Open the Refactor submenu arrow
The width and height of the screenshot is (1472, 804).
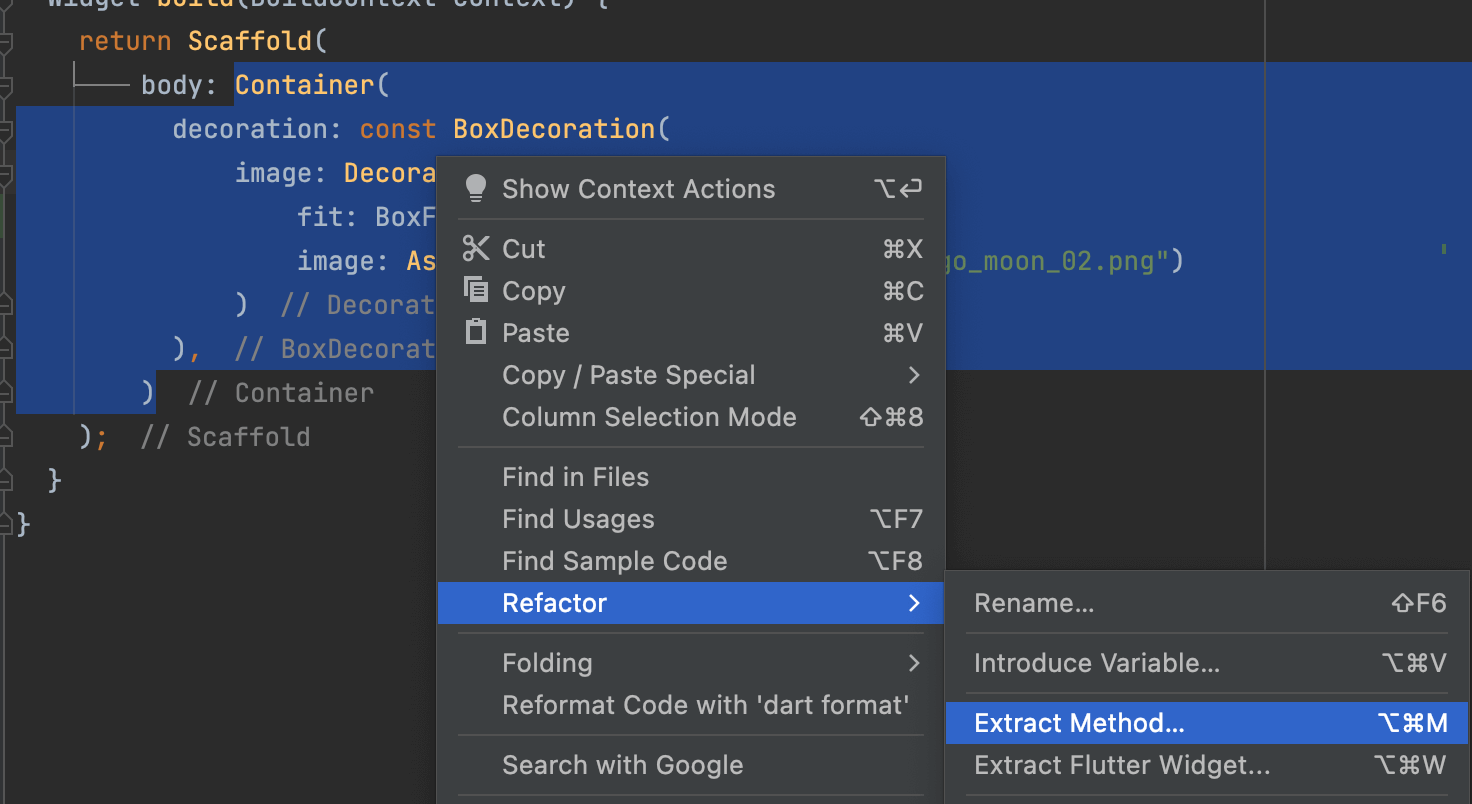click(x=913, y=603)
